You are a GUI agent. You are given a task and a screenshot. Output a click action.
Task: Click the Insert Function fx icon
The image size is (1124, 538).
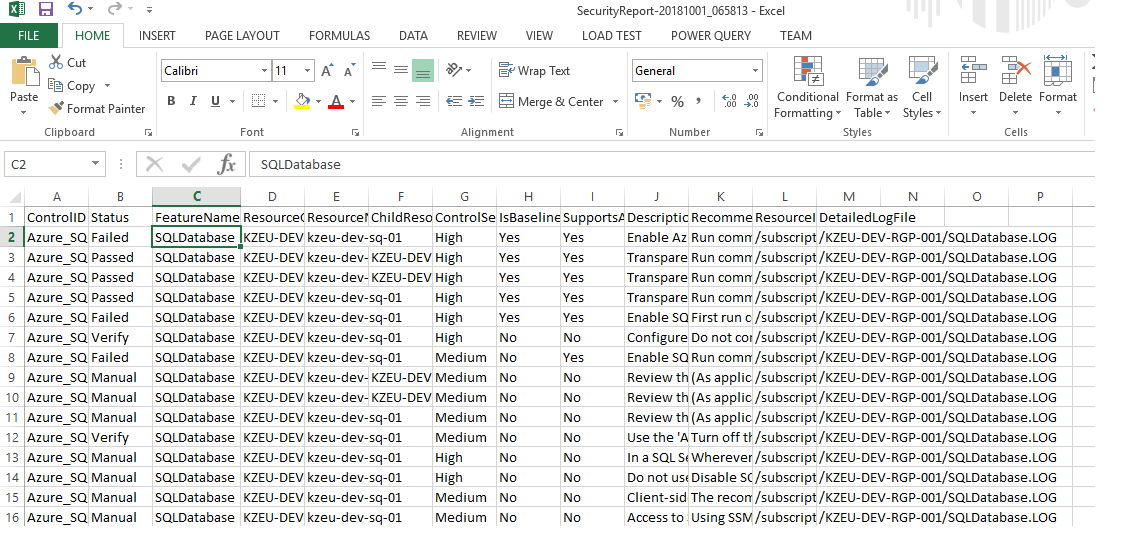pos(227,164)
